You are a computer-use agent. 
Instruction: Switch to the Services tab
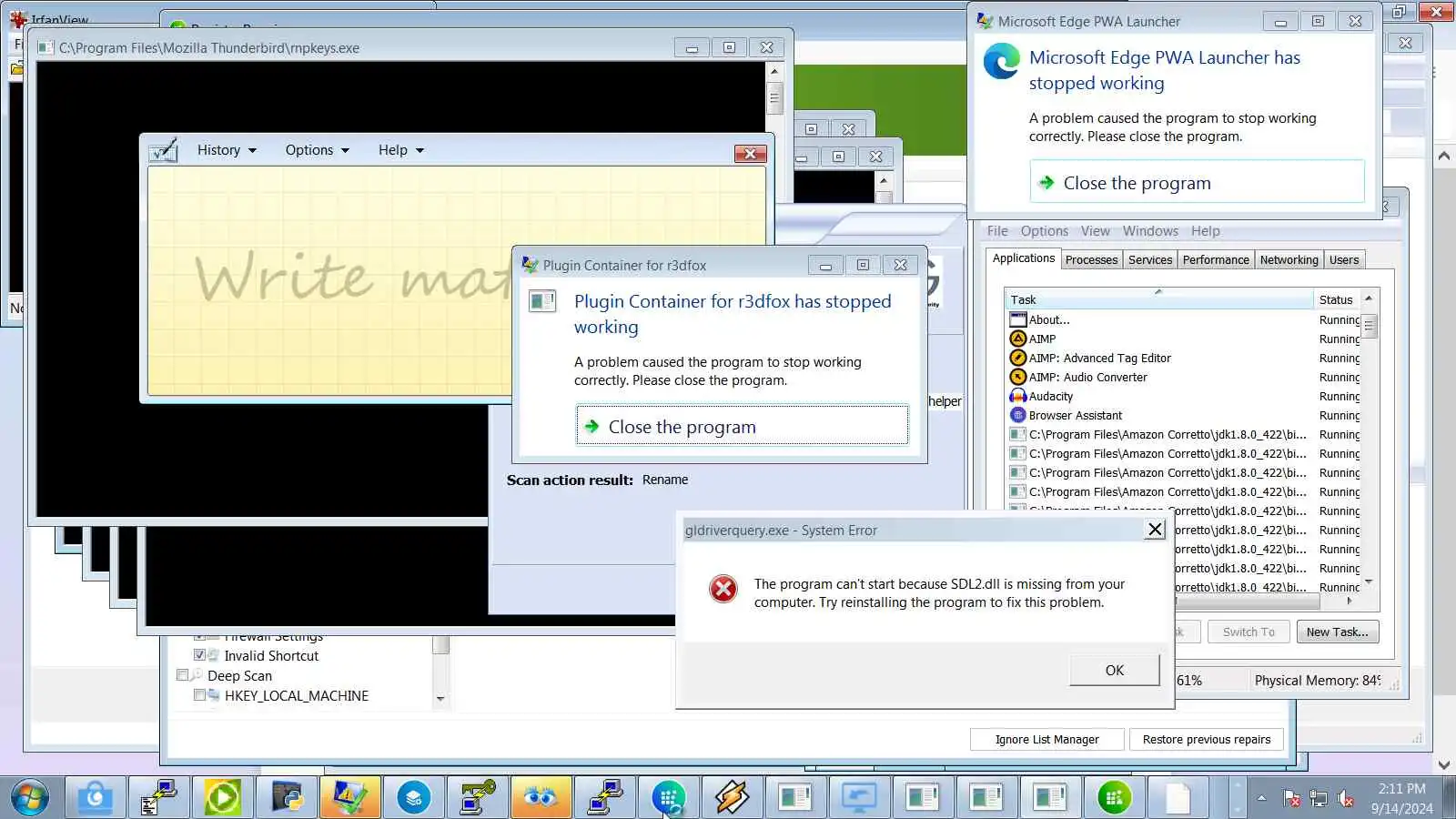(x=1150, y=259)
